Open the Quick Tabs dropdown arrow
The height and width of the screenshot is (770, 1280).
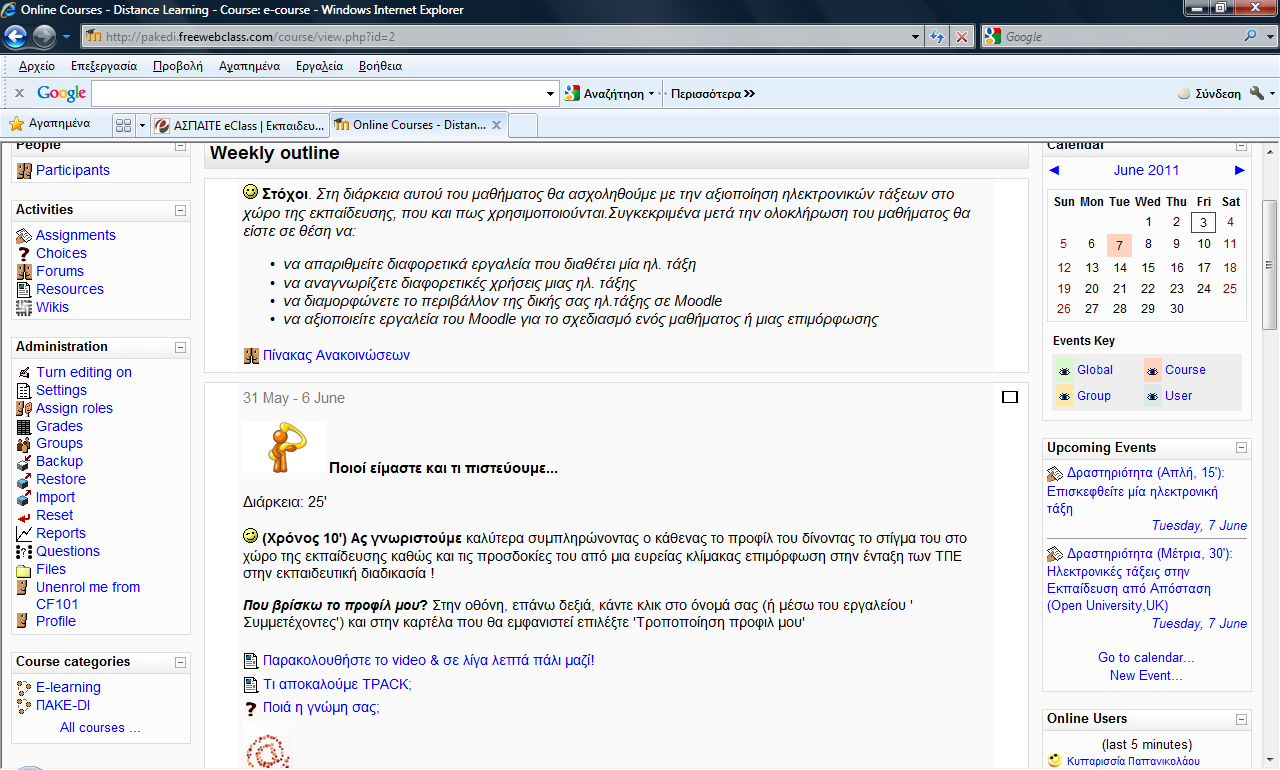(x=142, y=125)
